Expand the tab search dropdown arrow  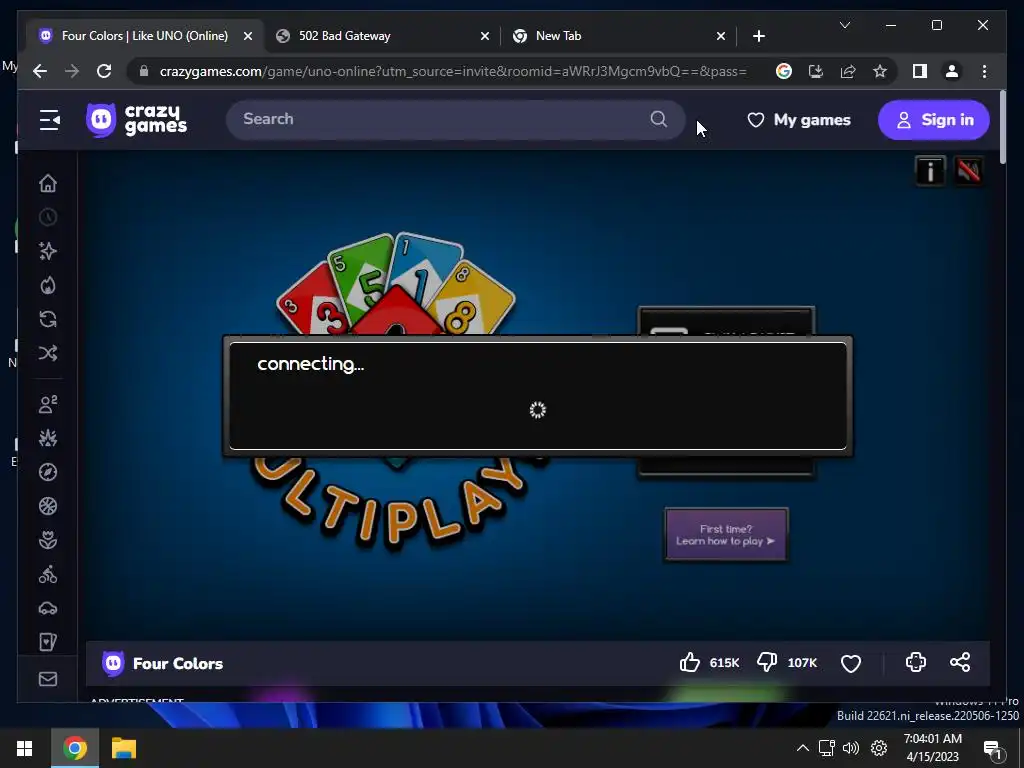(x=844, y=25)
